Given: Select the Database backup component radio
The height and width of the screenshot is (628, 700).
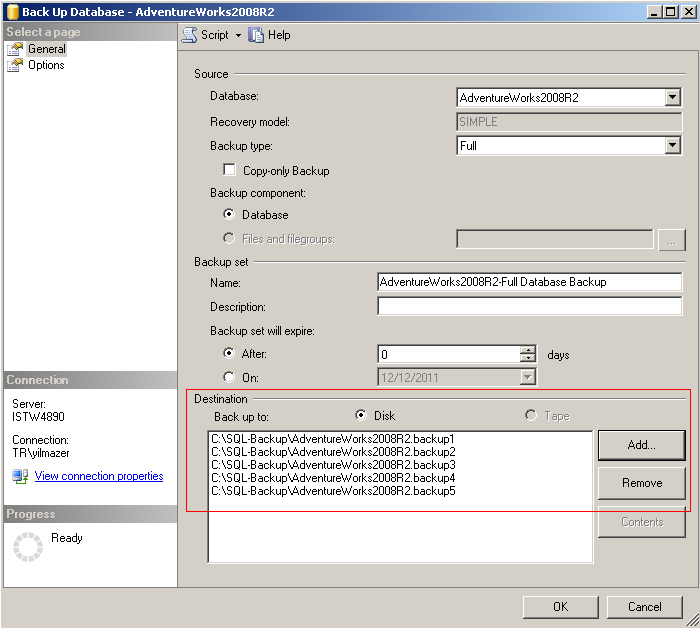Looking at the screenshot, I should click(229, 214).
